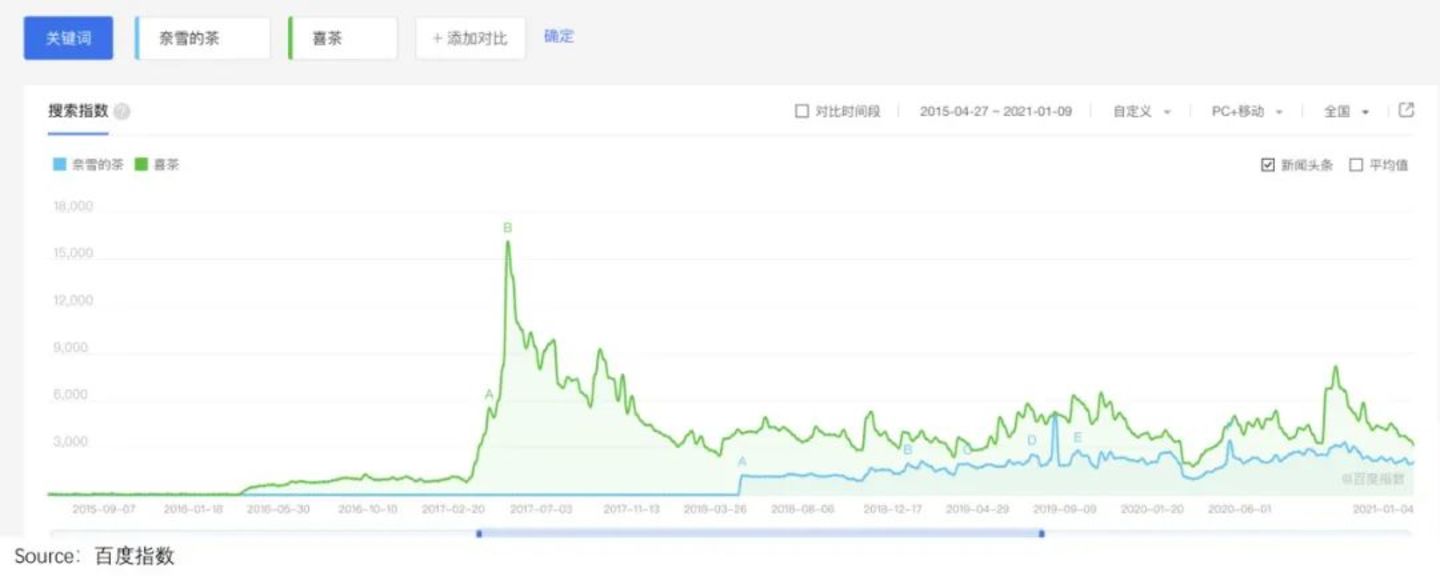Click blue news marker E on 奈雪的茶 line

[1077, 438]
